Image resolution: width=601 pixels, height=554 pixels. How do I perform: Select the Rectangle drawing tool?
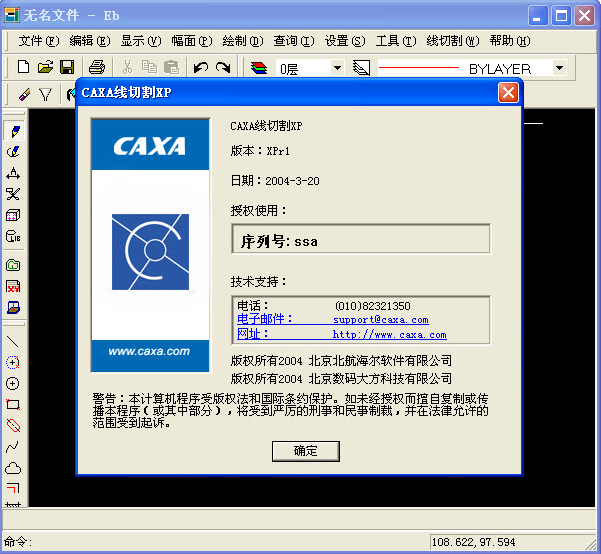[x=13, y=404]
